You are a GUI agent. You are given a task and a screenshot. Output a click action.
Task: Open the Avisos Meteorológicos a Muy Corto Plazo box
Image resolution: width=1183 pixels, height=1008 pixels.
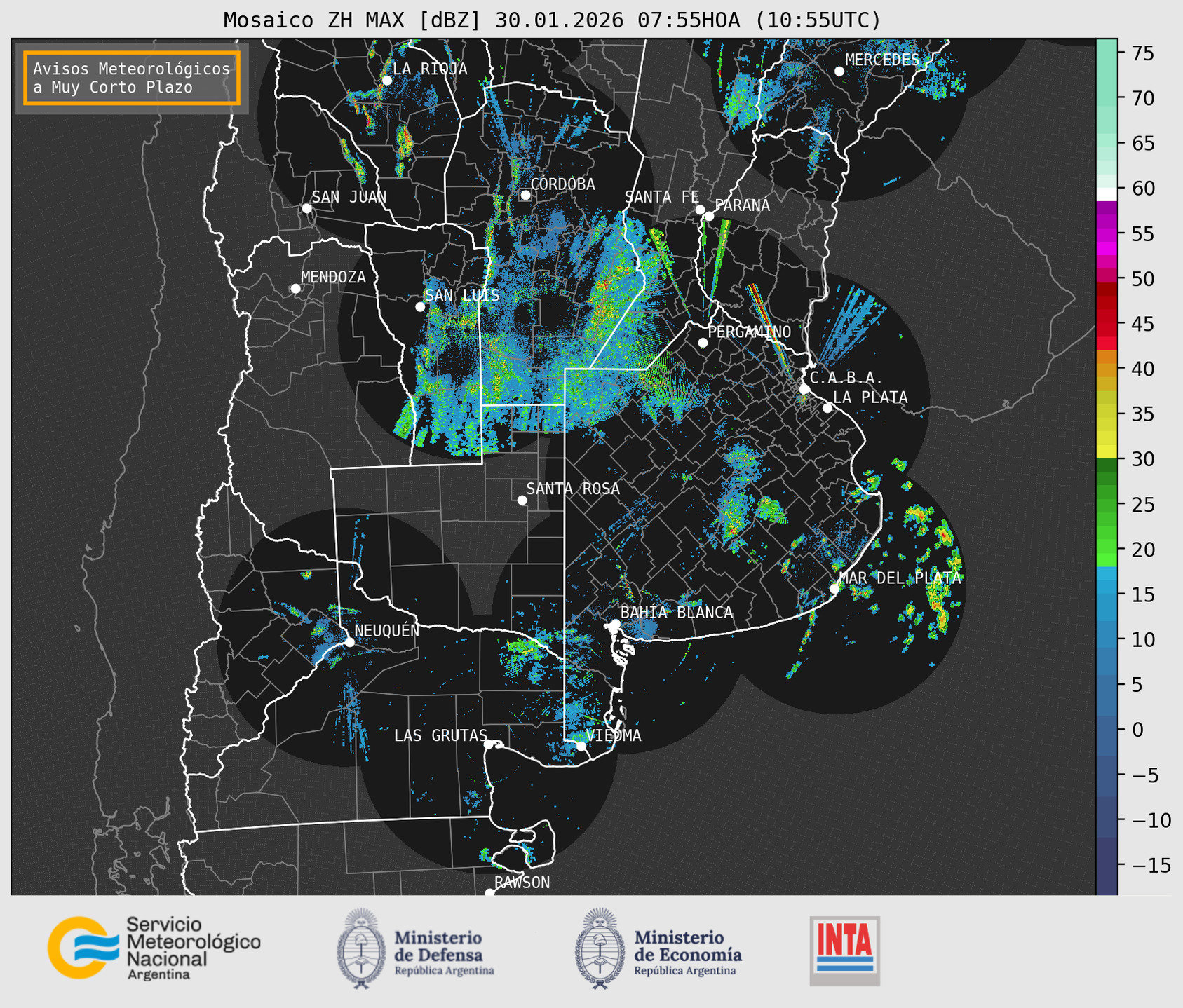(x=132, y=78)
